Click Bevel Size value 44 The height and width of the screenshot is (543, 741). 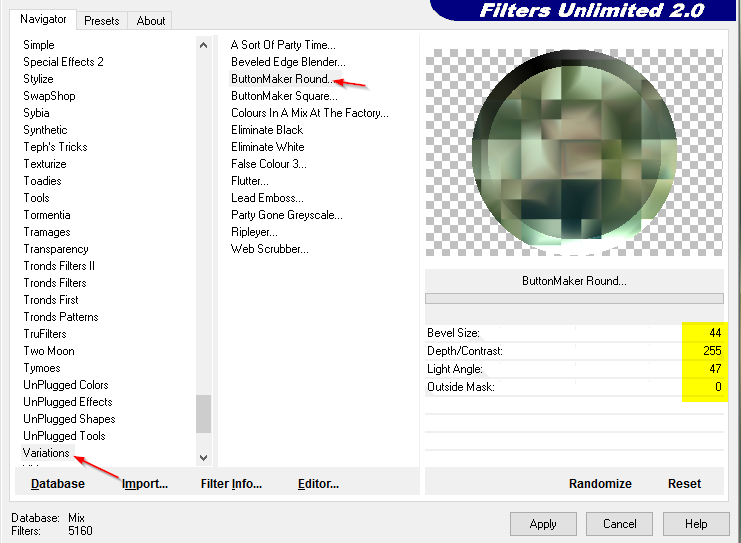tap(715, 333)
